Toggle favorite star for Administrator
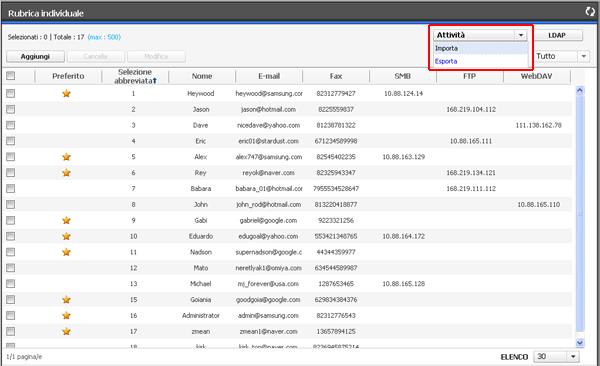 click(x=66, y=315)
